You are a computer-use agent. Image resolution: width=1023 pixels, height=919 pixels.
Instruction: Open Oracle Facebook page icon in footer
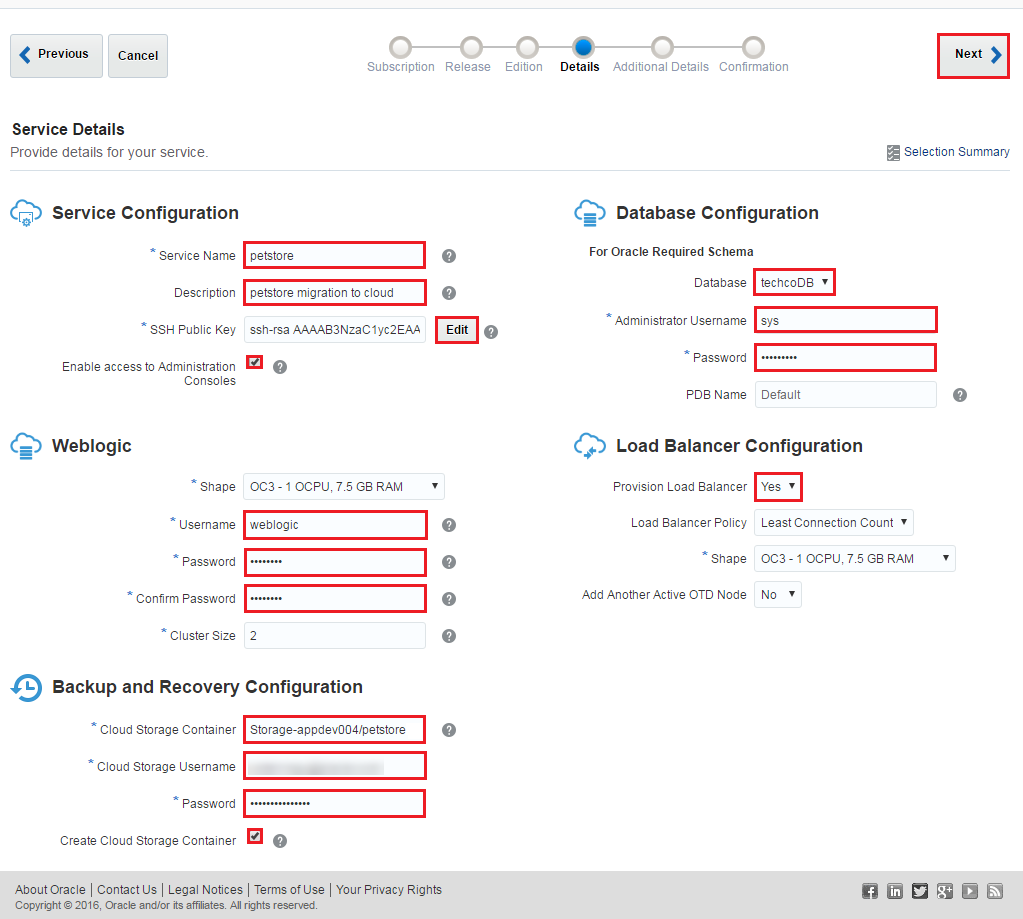click(870, 891)
